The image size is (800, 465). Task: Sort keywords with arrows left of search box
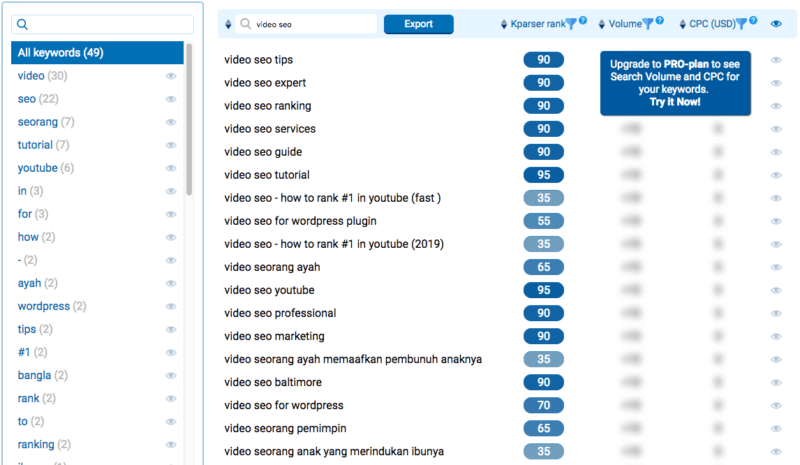[229, 24]
